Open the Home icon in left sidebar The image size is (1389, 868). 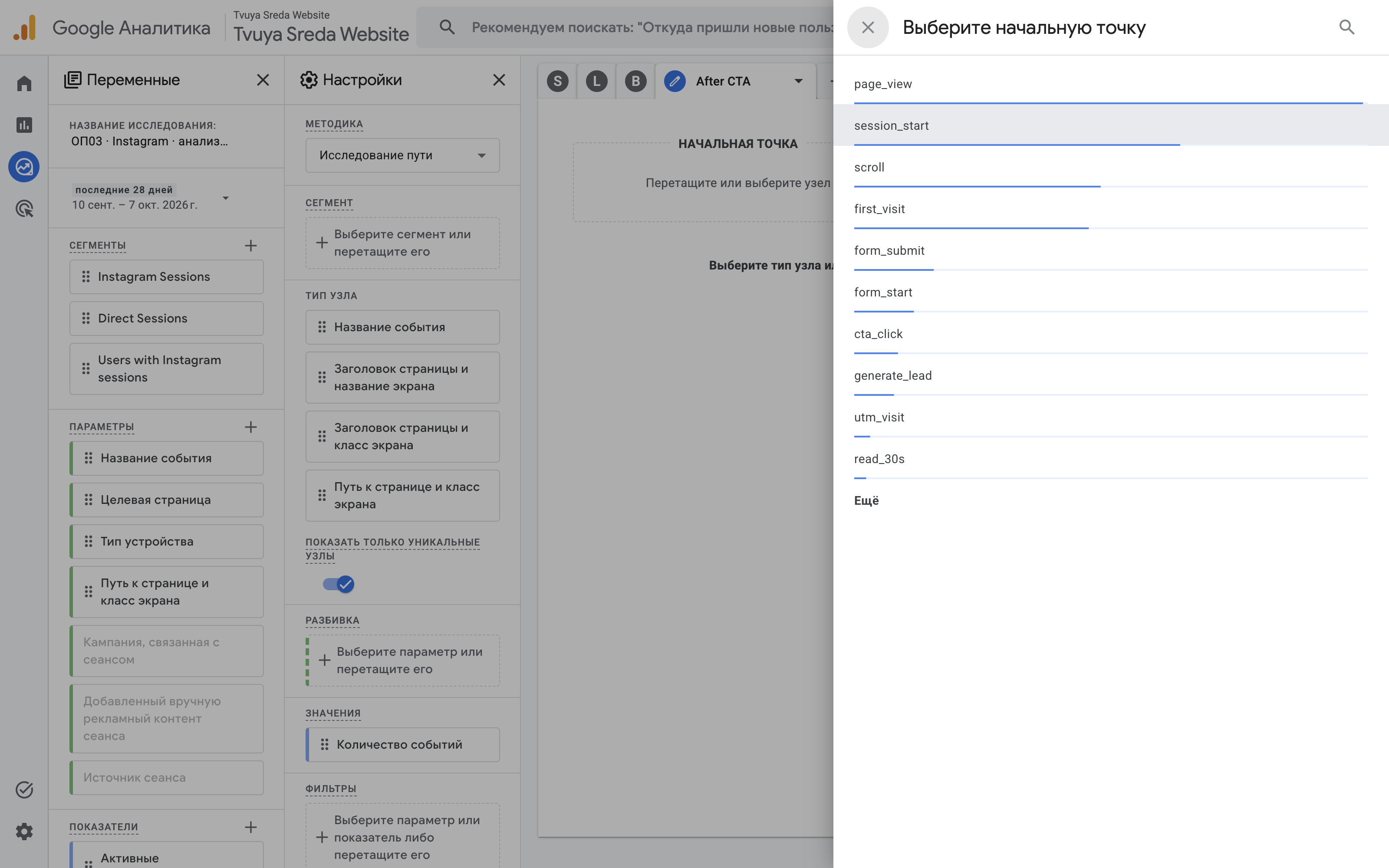point(24,83)
